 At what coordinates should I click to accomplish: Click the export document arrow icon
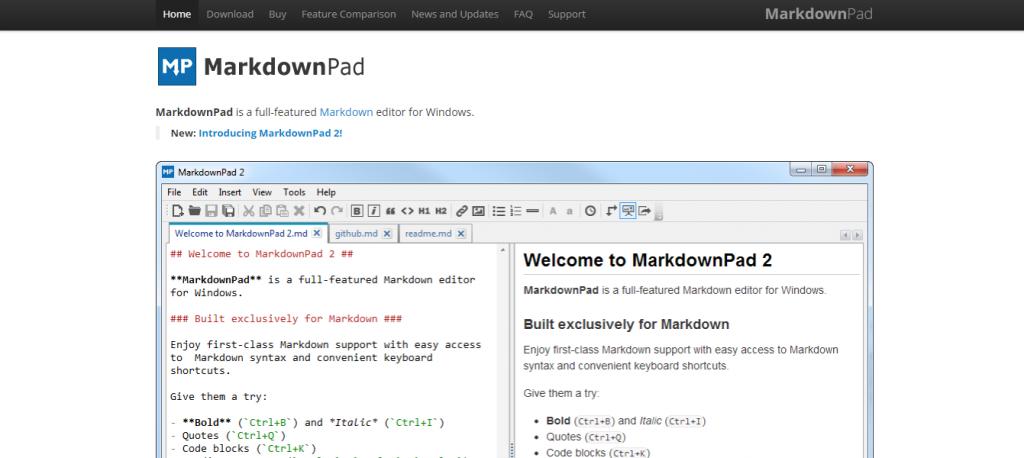coord(645,210)
